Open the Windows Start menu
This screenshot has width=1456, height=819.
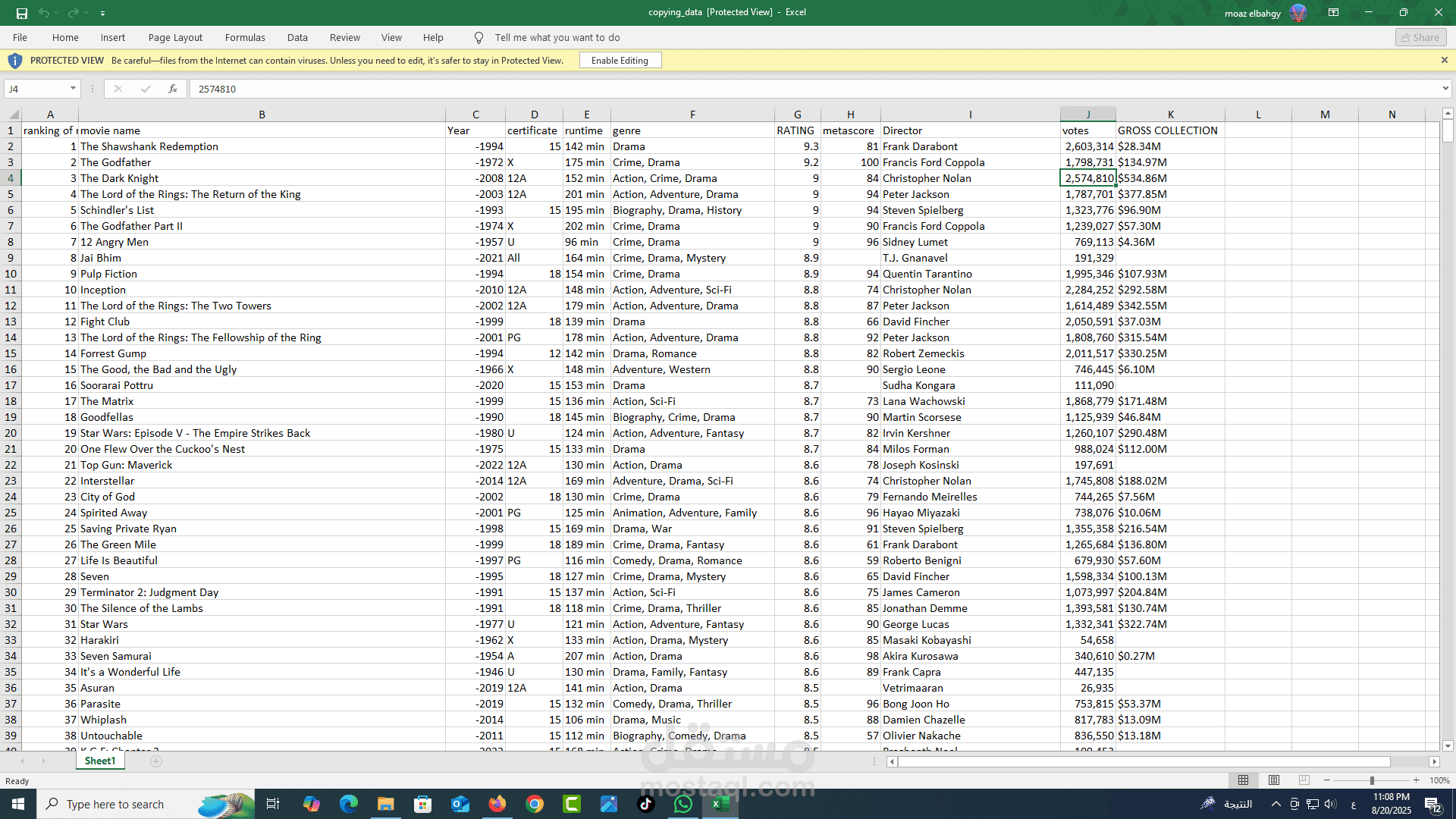[18, 804]
